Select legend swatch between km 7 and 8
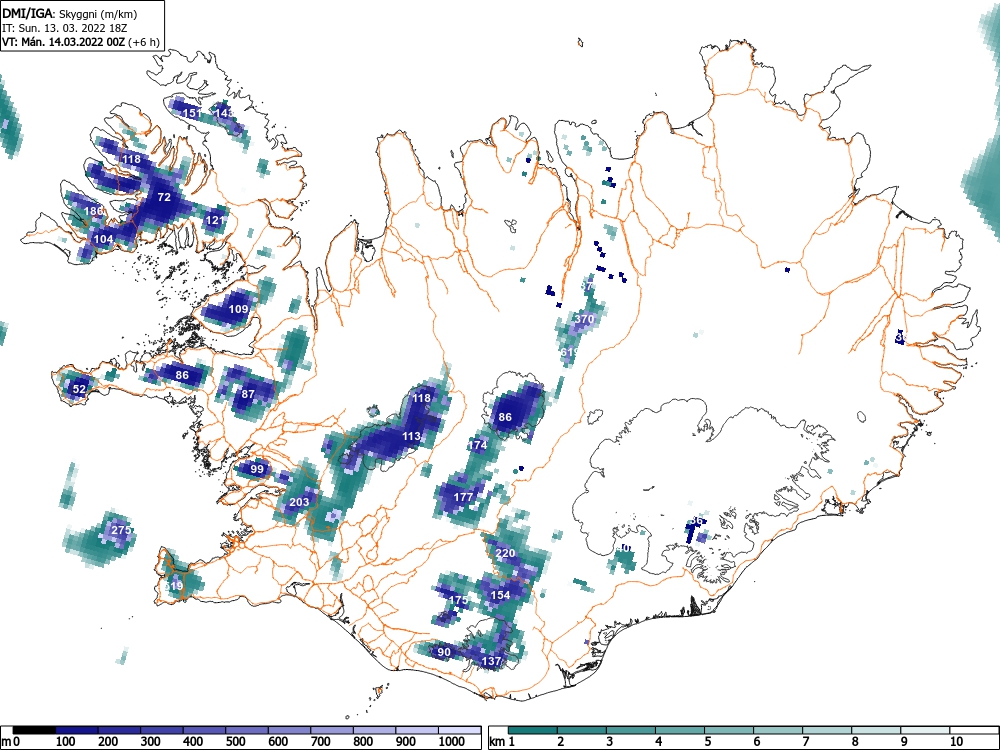 [x=827, y=730]
